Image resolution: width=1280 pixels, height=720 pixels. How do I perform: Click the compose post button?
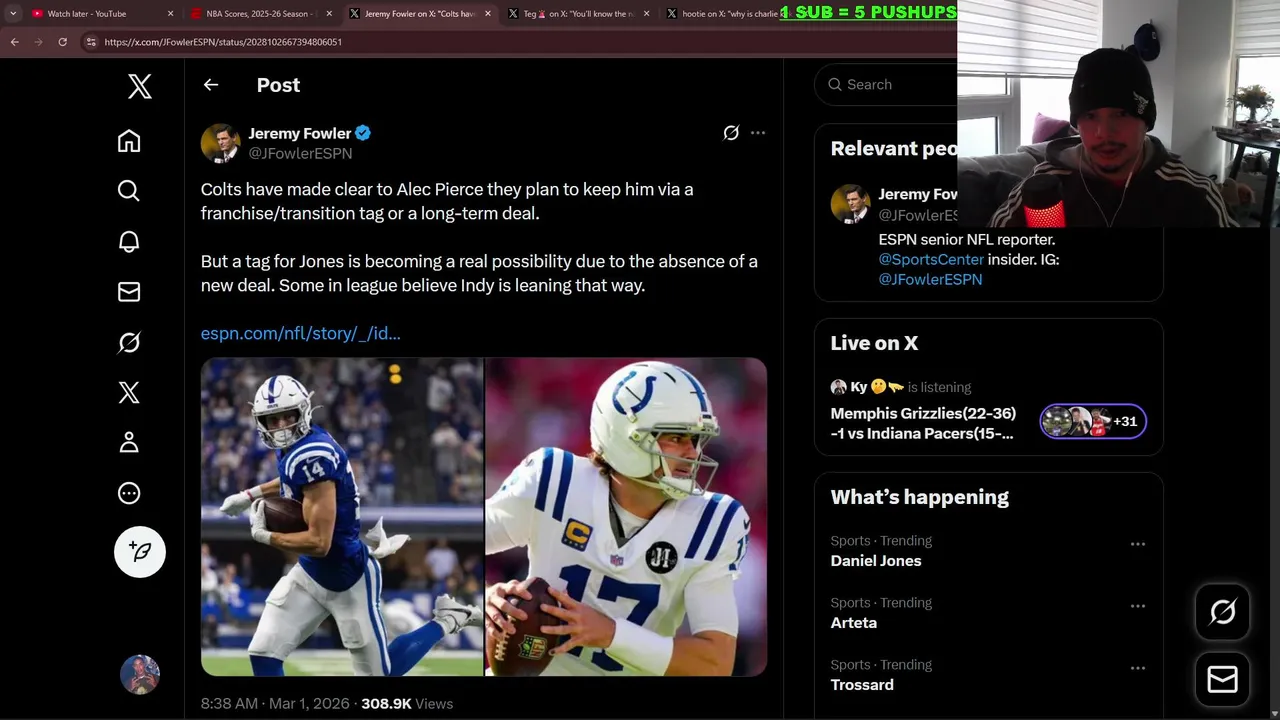pos(140,552)
